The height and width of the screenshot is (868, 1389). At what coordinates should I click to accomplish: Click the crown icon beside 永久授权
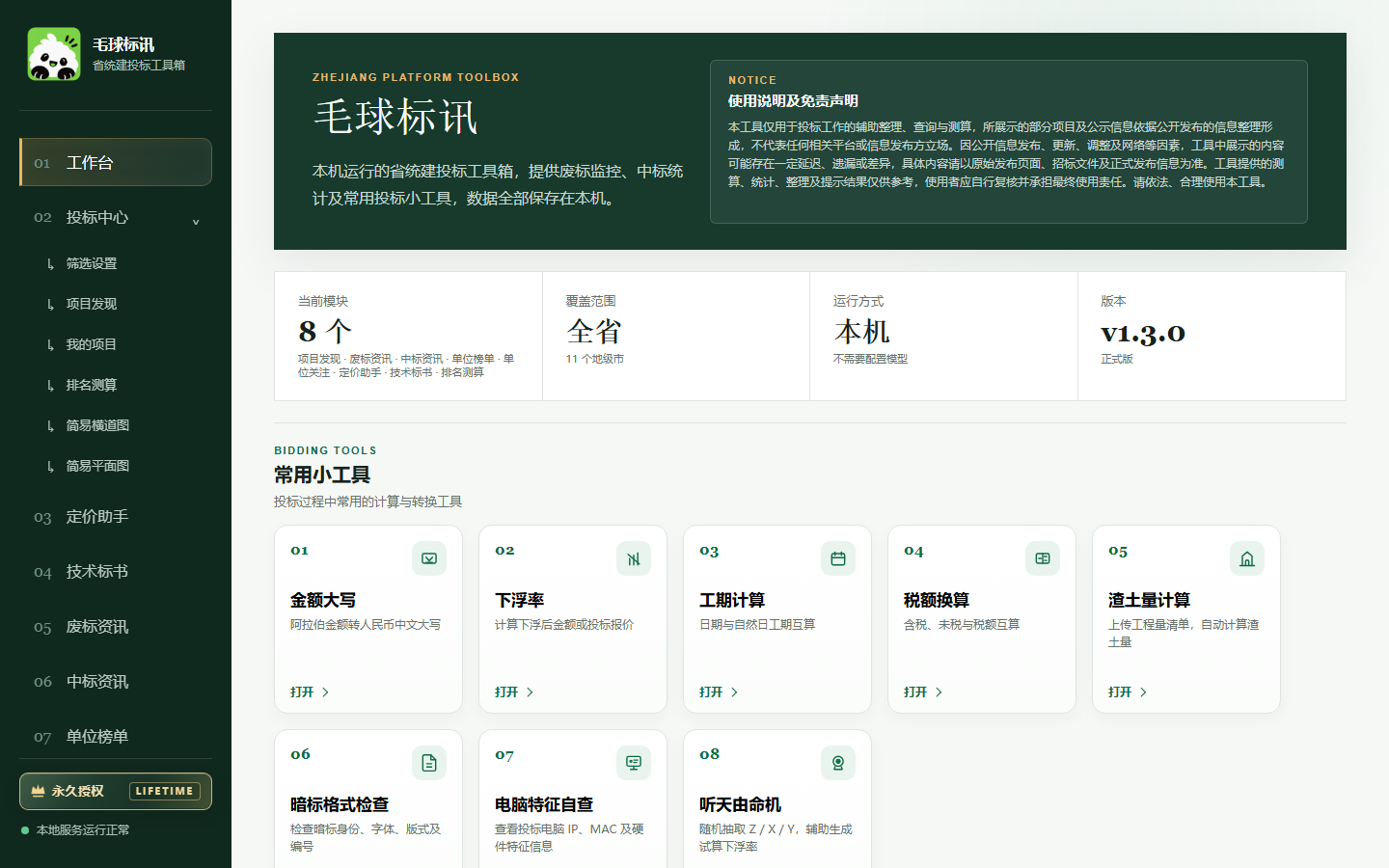(x=38, y=791)
